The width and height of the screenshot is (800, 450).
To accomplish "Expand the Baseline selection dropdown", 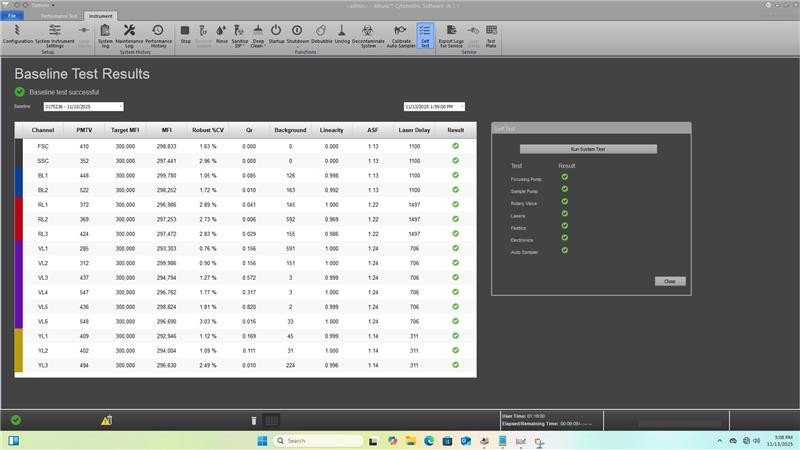I will click(119, 106).
